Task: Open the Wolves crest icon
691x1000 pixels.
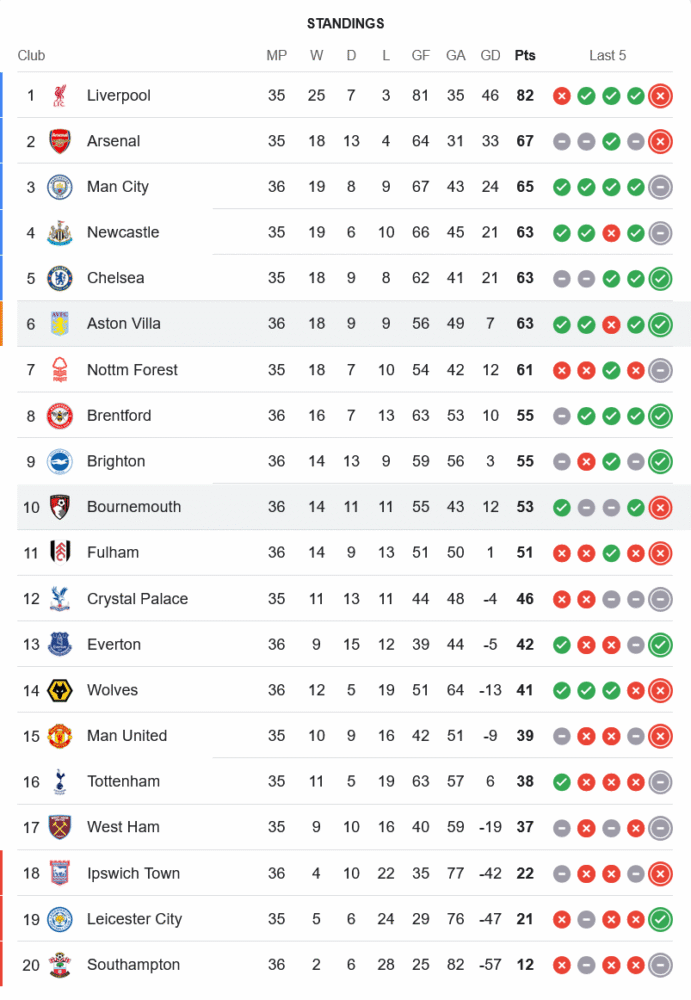Action: click(60, 690)
